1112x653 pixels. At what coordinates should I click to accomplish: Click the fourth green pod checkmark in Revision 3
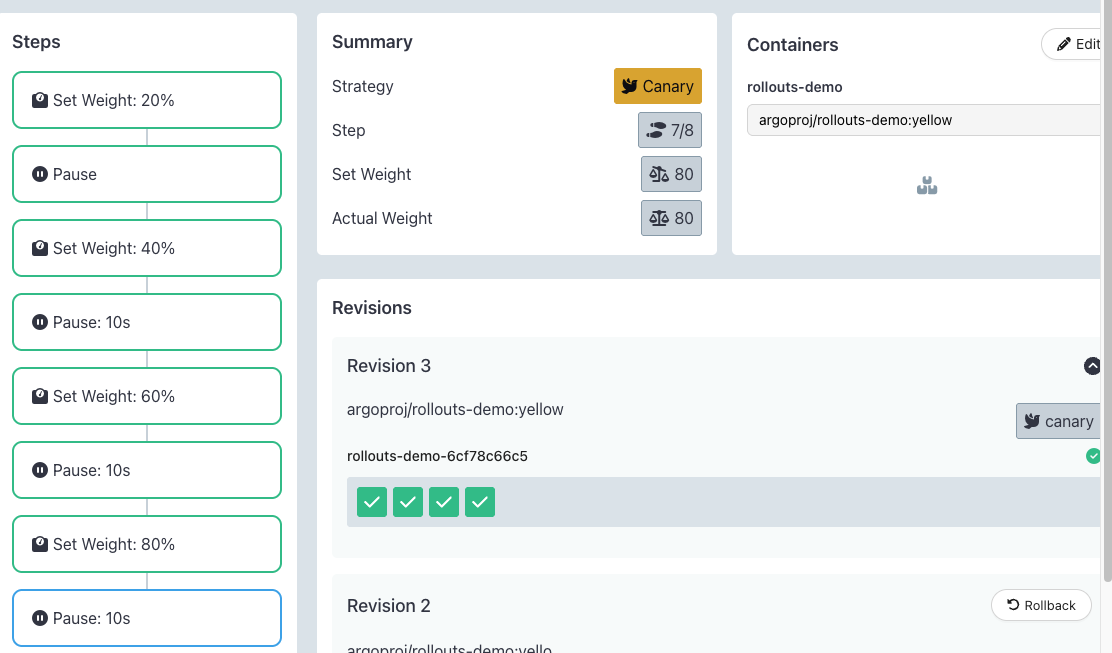tap(480, 502)
